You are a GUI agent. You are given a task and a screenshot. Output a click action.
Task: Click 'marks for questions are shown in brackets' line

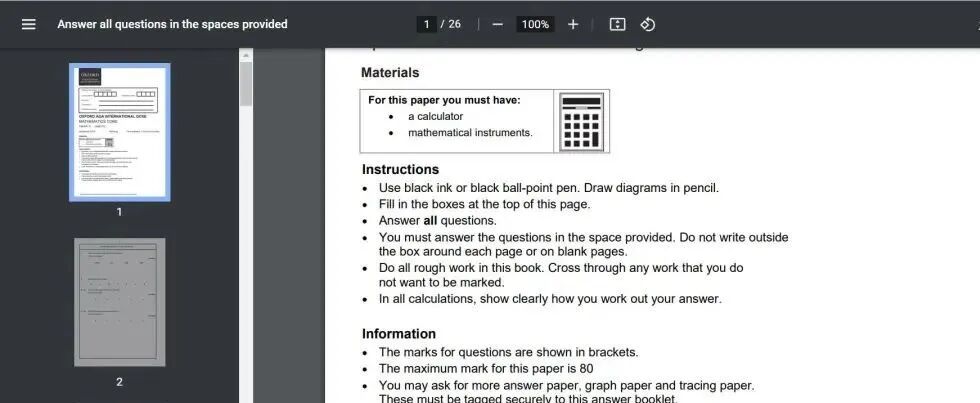coord(509,352)
